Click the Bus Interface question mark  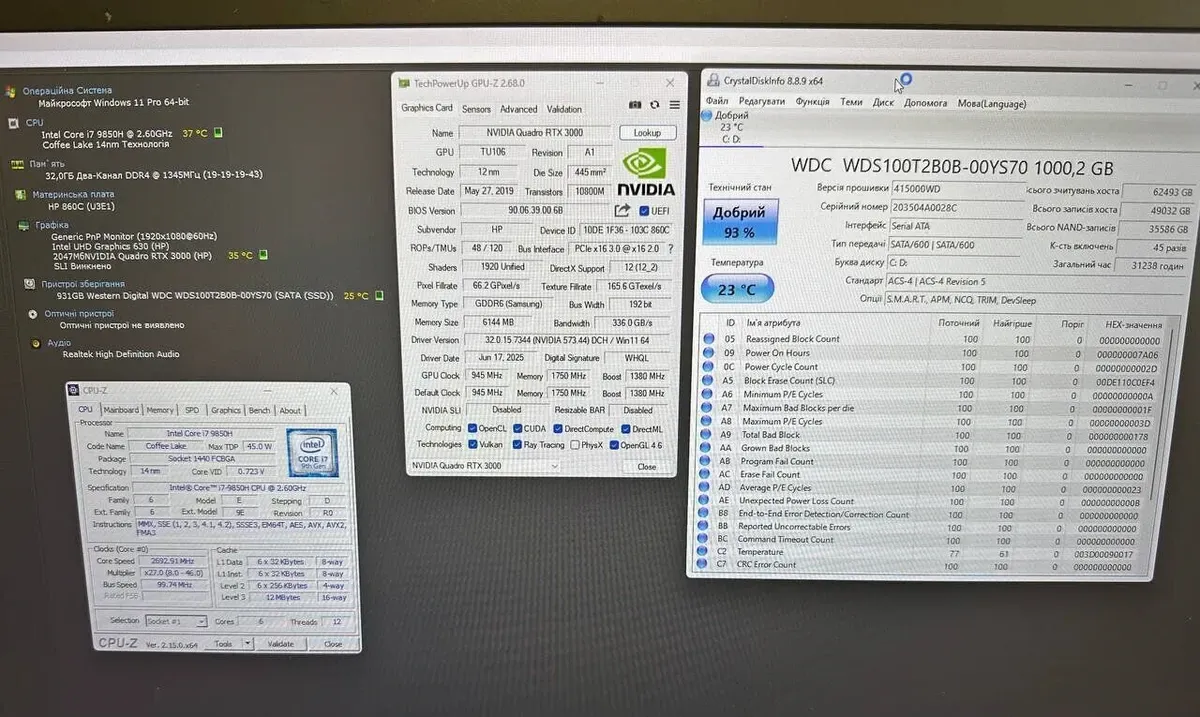tap(670, 249)
